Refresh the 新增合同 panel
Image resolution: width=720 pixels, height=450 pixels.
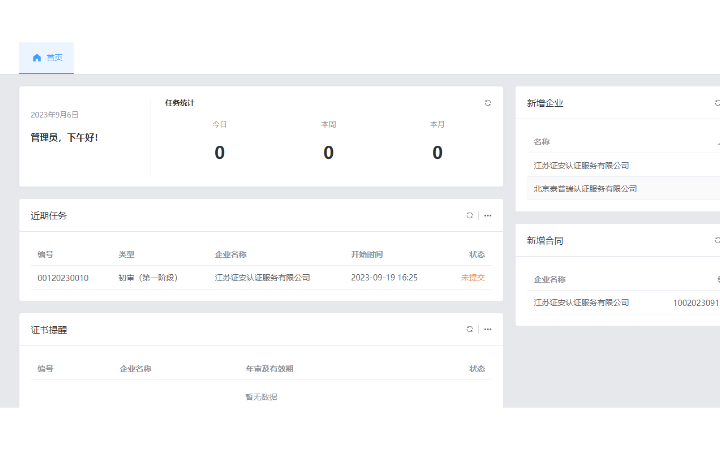[x=717, y=240]
